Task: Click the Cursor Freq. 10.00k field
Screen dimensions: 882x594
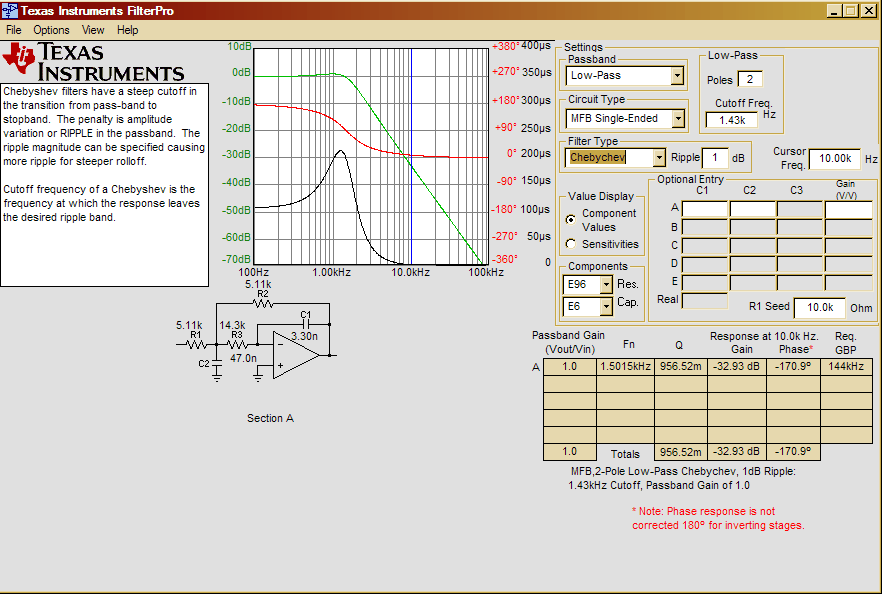Action: [835, 159]
